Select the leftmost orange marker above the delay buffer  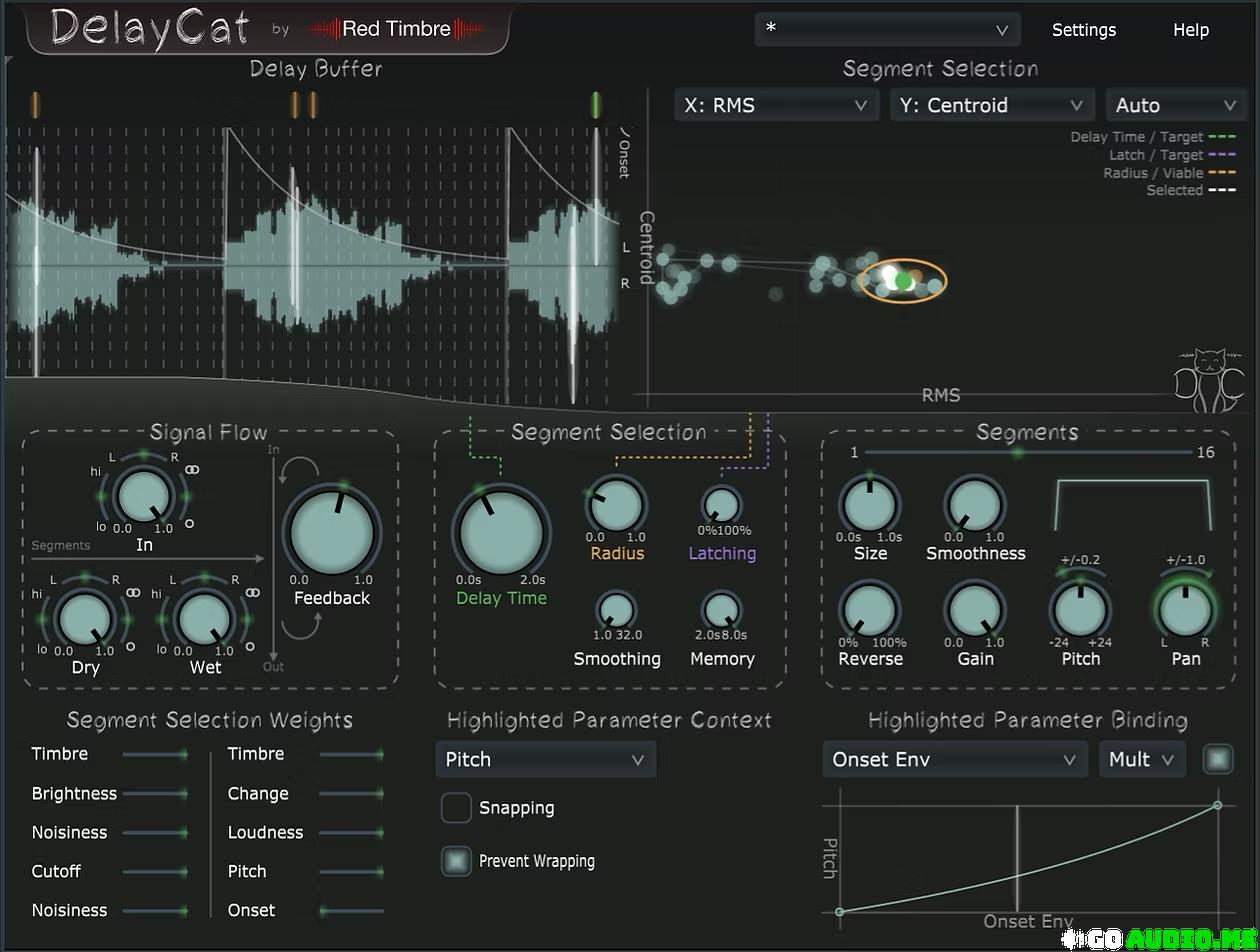tap(36, 104)
